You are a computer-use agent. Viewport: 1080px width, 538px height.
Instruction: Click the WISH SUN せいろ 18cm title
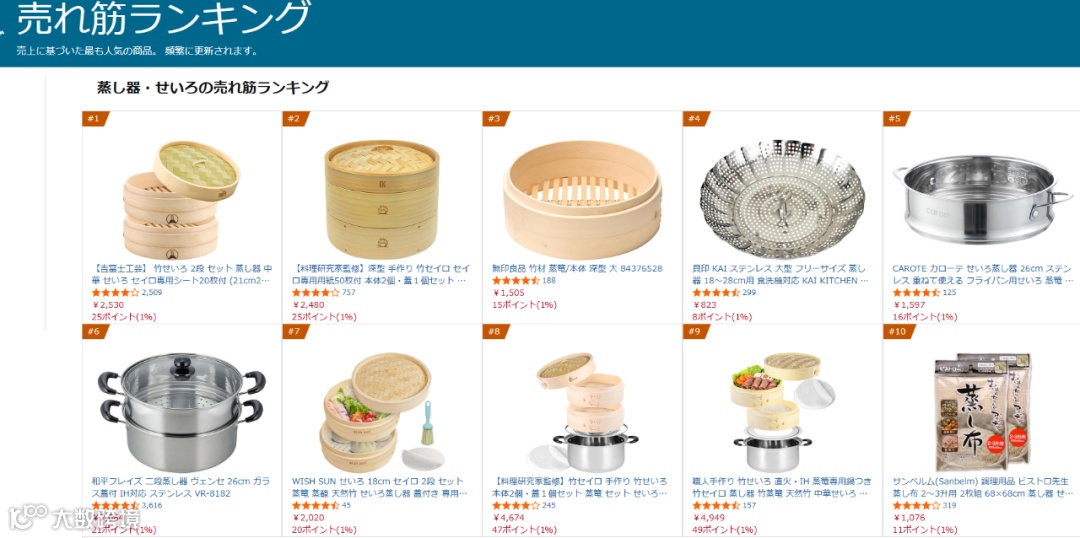click(x=380, y=487)
